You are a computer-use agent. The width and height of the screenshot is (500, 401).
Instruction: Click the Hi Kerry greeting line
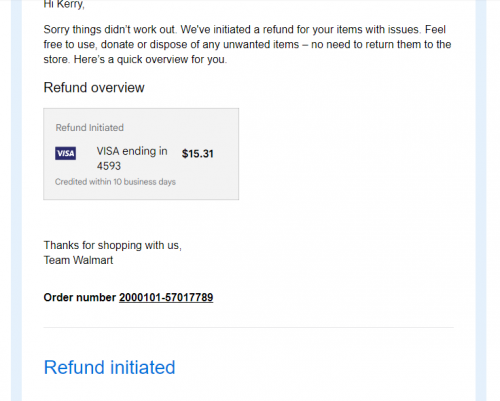click(64, 5)
